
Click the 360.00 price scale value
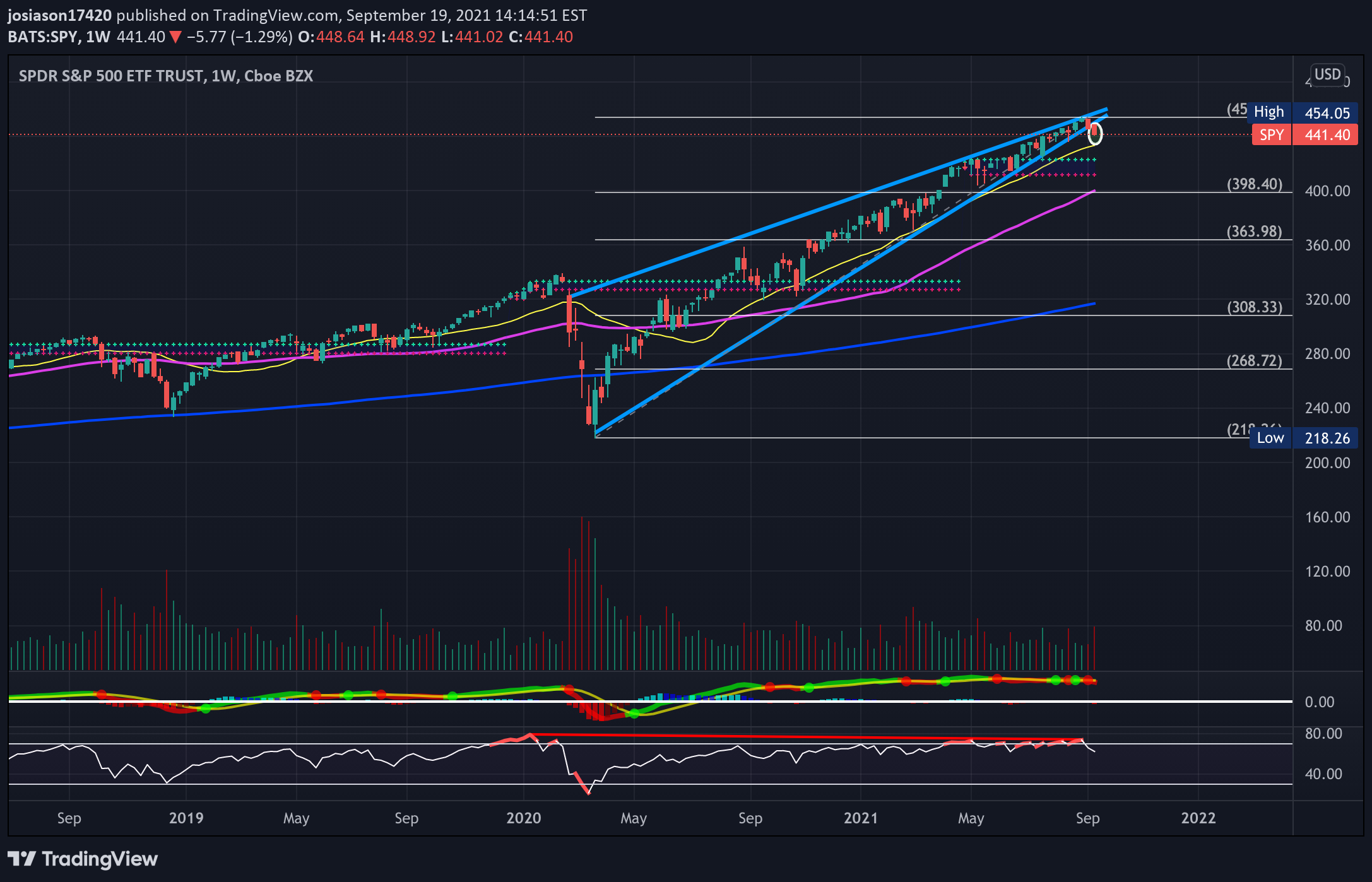[x=1327, y=245]
